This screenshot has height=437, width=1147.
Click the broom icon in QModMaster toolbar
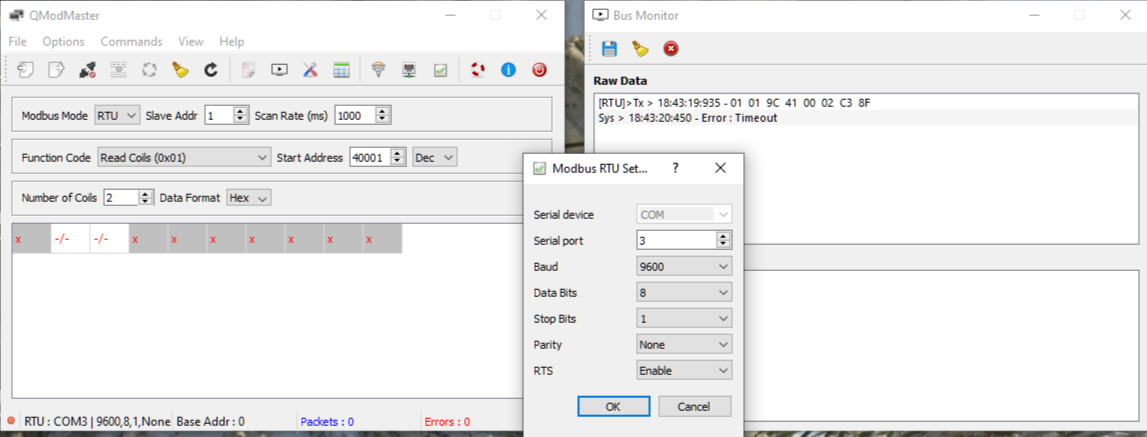pos(180,70)
